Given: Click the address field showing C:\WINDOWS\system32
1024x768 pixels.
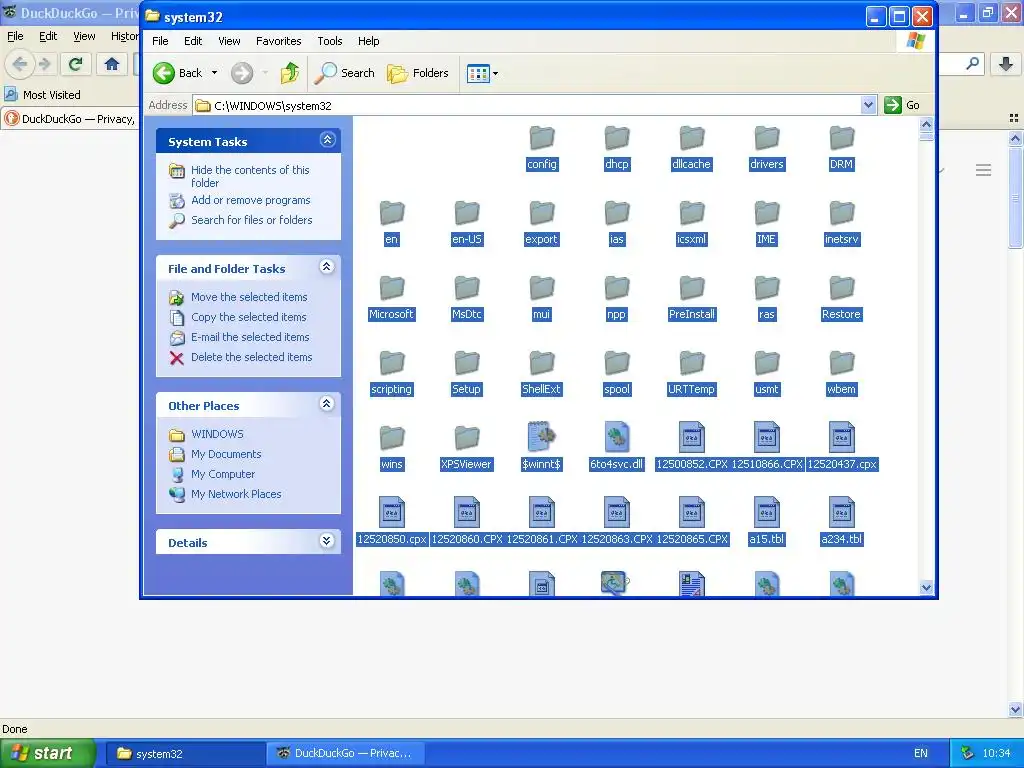Looking at the screenshot, I should tap(527, 105).
